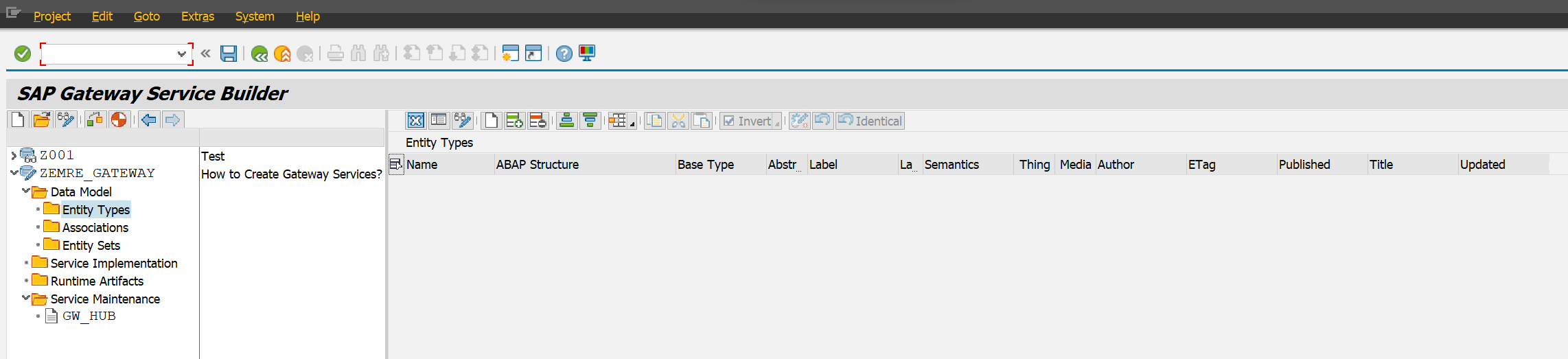Select the Service Implementation folder

114,263
